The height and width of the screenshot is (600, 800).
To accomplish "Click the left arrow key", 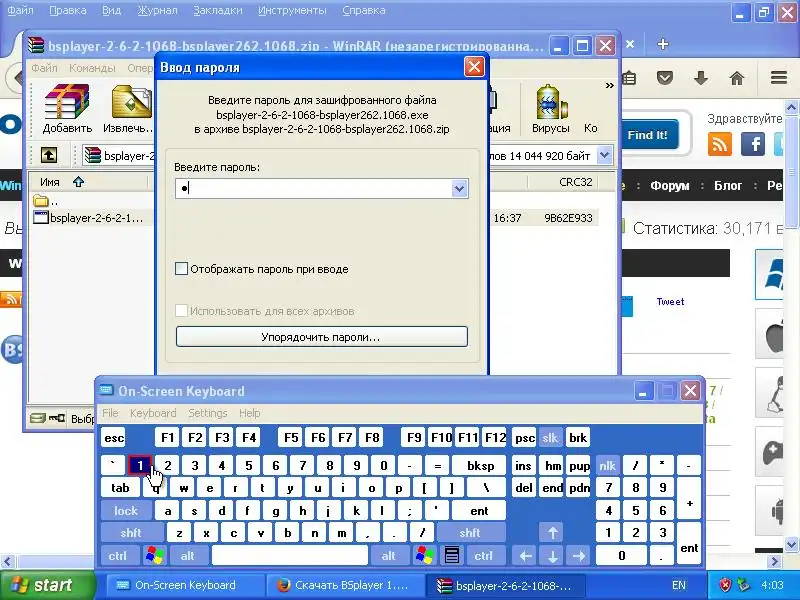I will click(x=525, y=556).
